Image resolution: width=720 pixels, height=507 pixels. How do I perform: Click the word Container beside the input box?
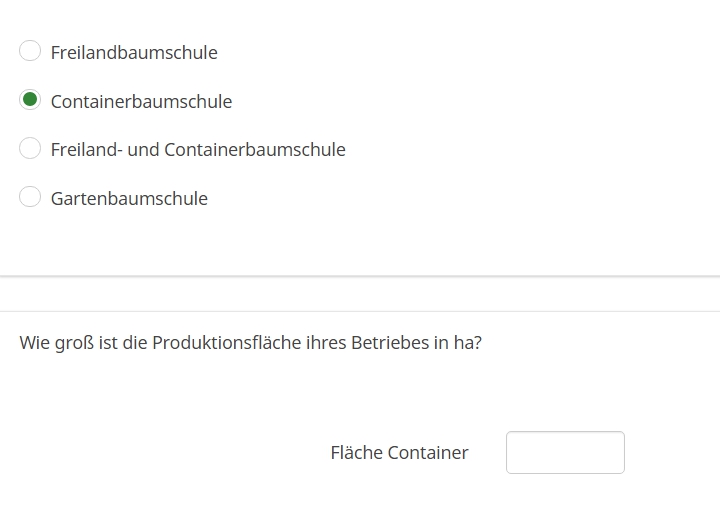coord(428,453)
